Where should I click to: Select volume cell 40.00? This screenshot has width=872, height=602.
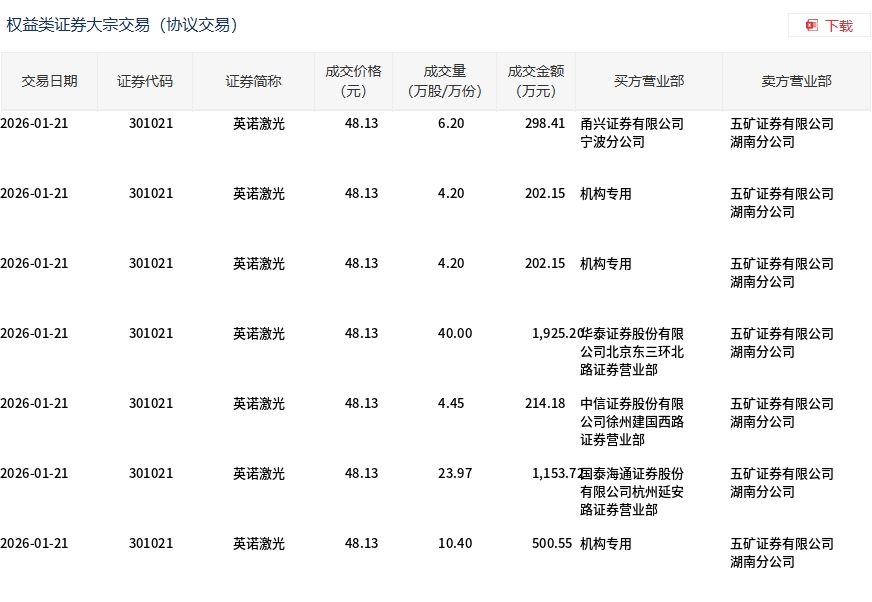(x=454, y=333)
